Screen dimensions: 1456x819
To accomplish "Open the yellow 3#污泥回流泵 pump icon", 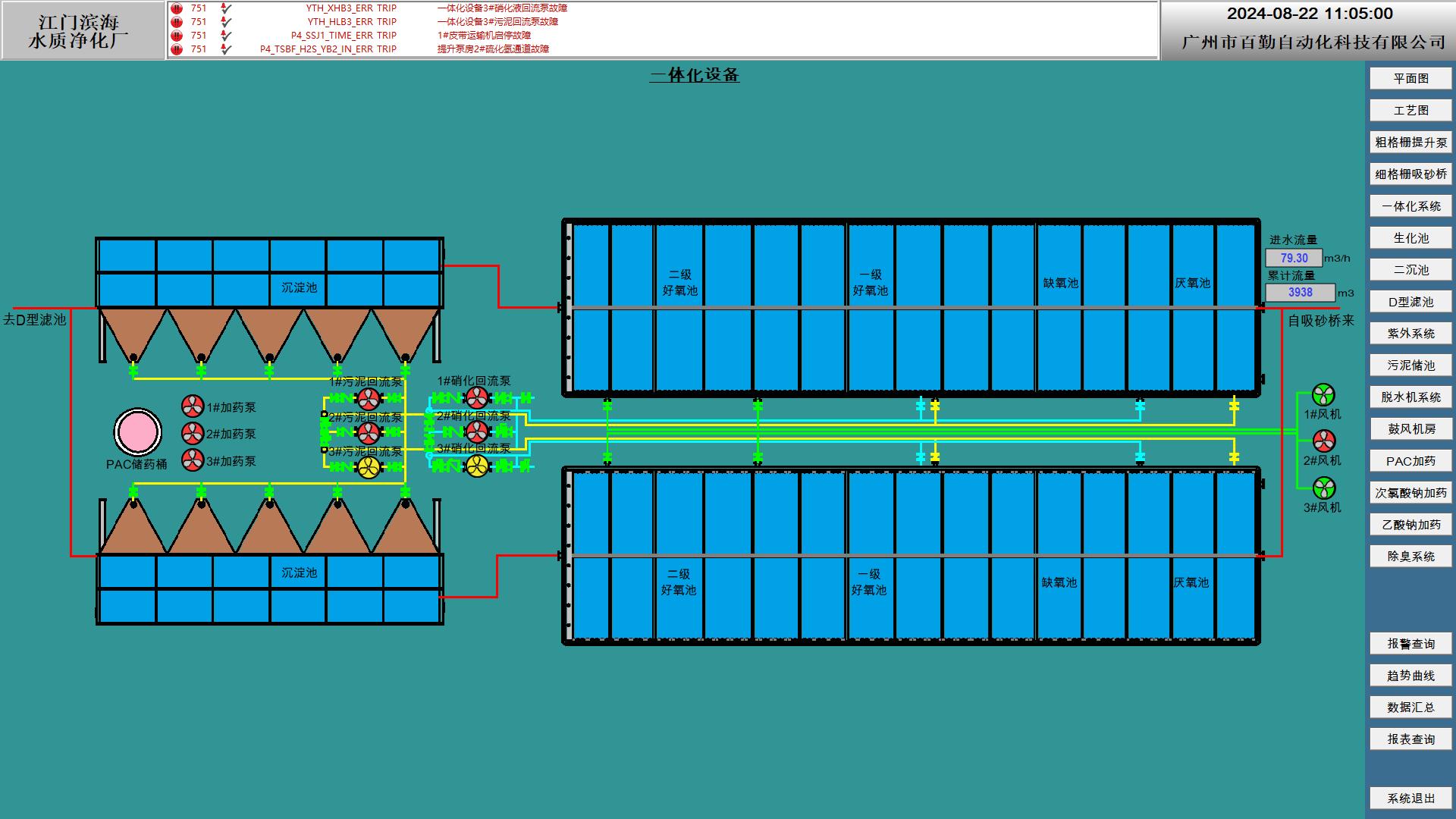I will (369, 467).
